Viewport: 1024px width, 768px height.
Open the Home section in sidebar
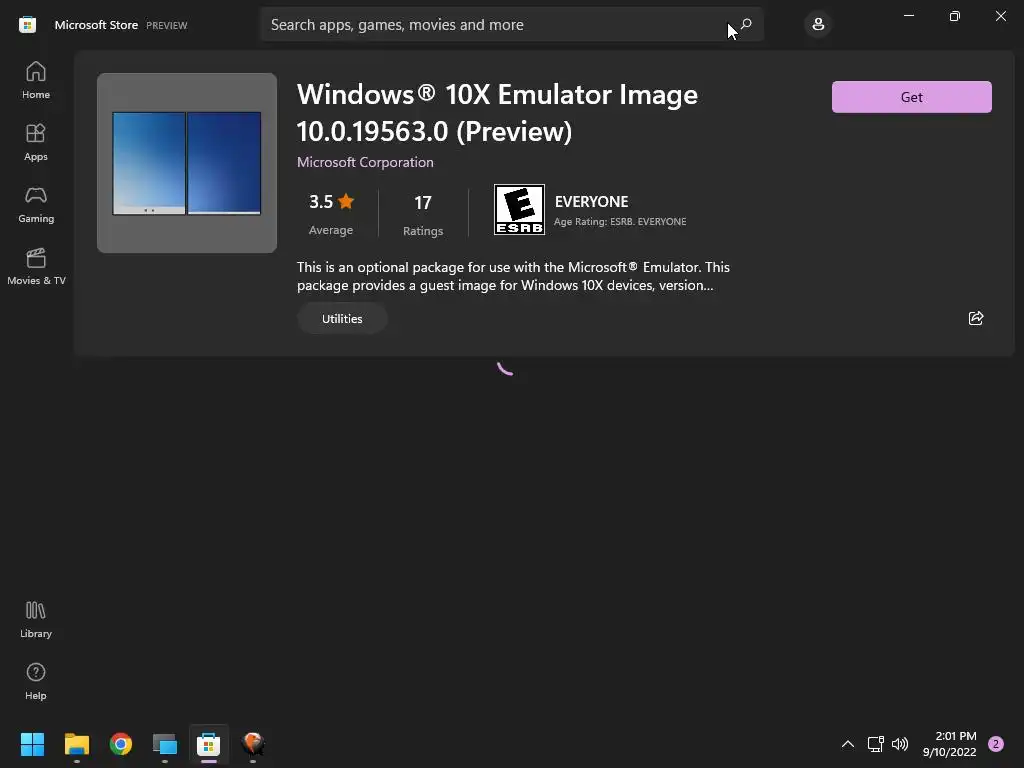pyautogui.click(x=36, y=80)
